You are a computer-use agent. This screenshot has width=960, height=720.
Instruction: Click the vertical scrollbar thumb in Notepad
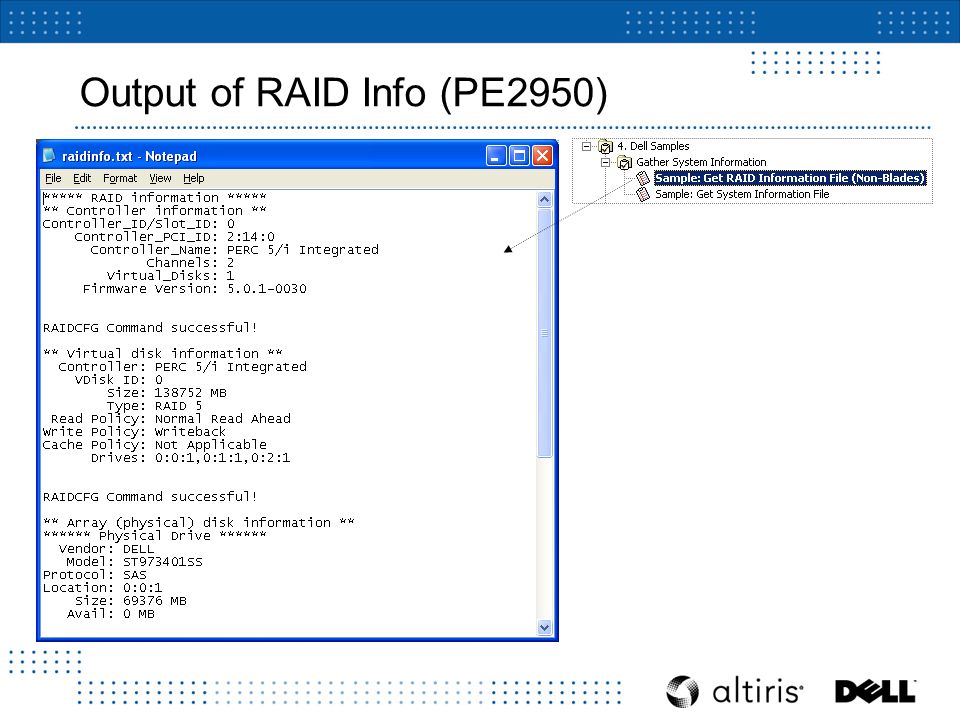coord(544,332)
